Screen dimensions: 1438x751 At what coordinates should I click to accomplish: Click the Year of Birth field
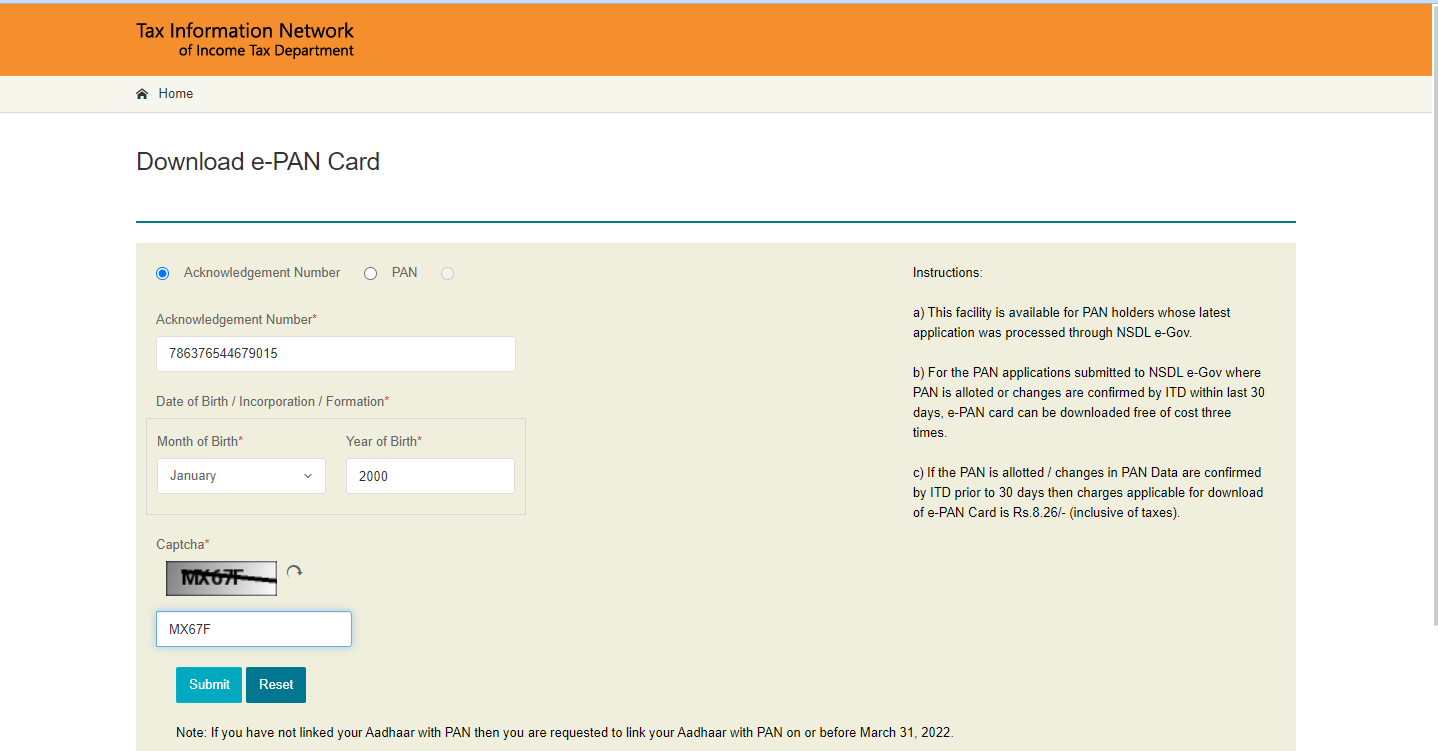(430, 476)
